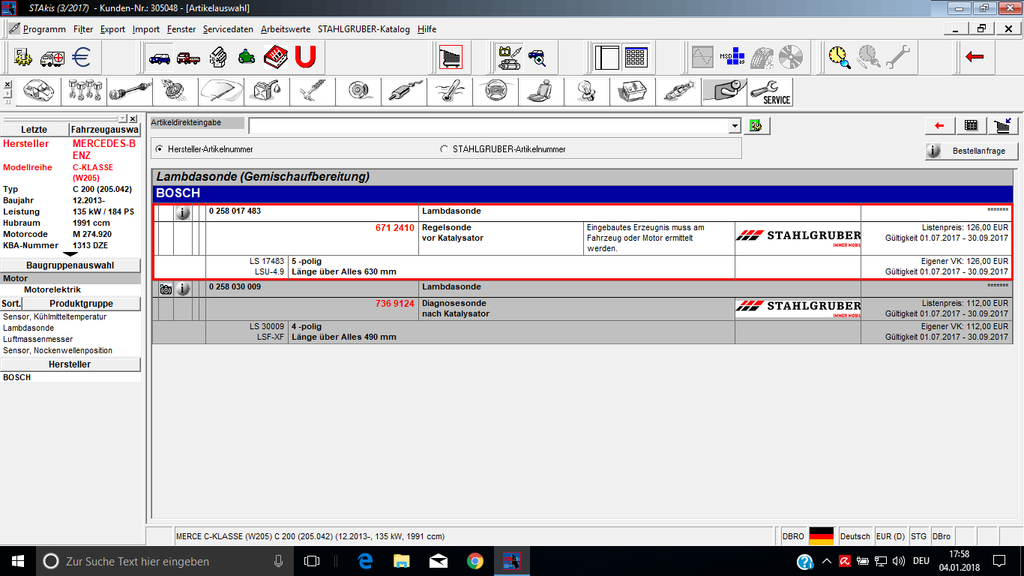Select Hersteller-Artikelnummer radio option

pos(159,149)
